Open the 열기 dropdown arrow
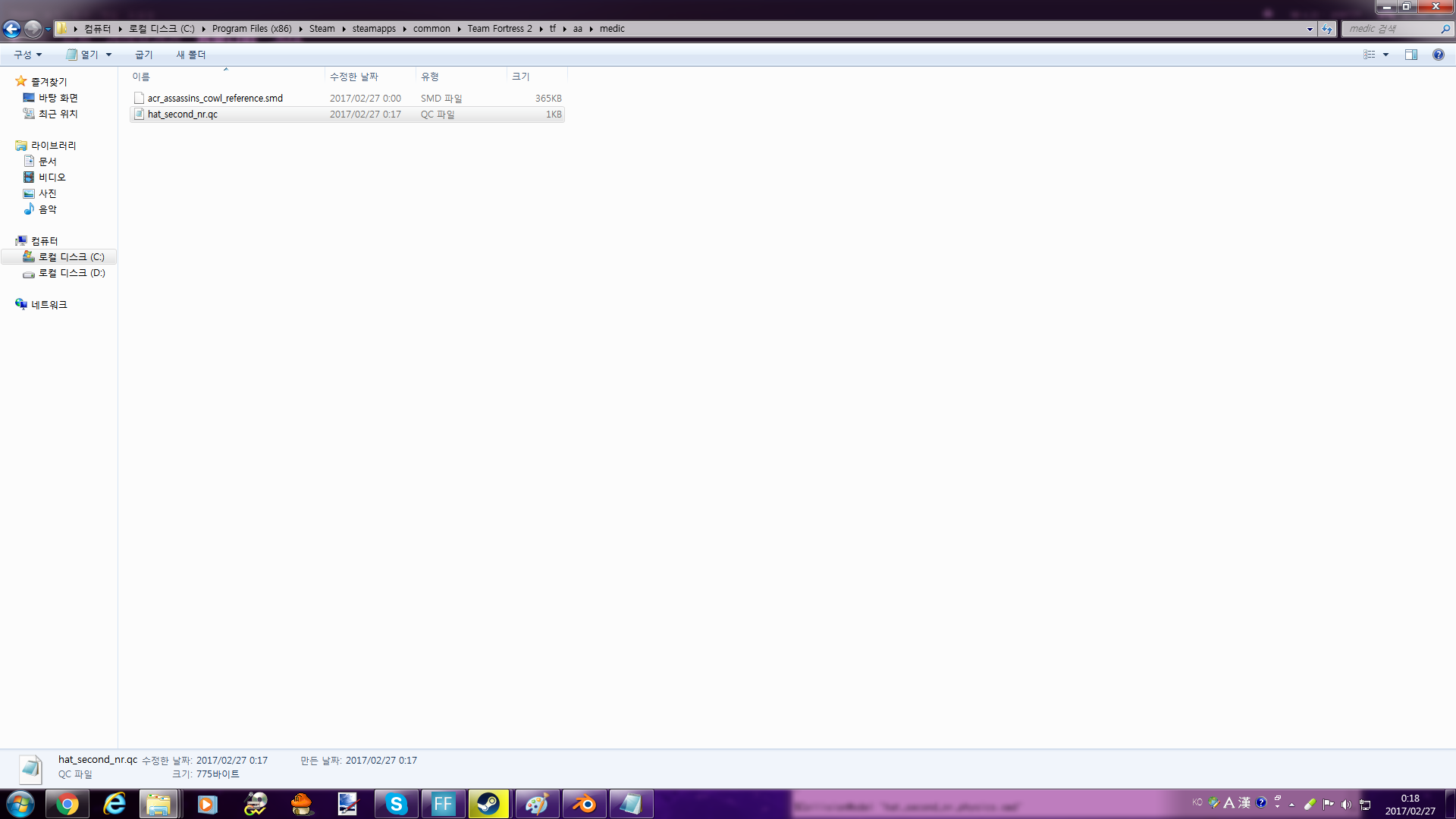The image size is (1456, 819). coord(109,55)
